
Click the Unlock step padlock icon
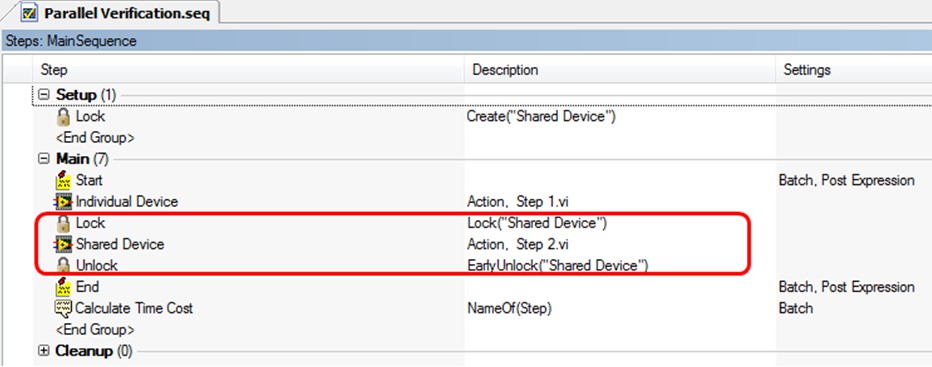(63, 265)
